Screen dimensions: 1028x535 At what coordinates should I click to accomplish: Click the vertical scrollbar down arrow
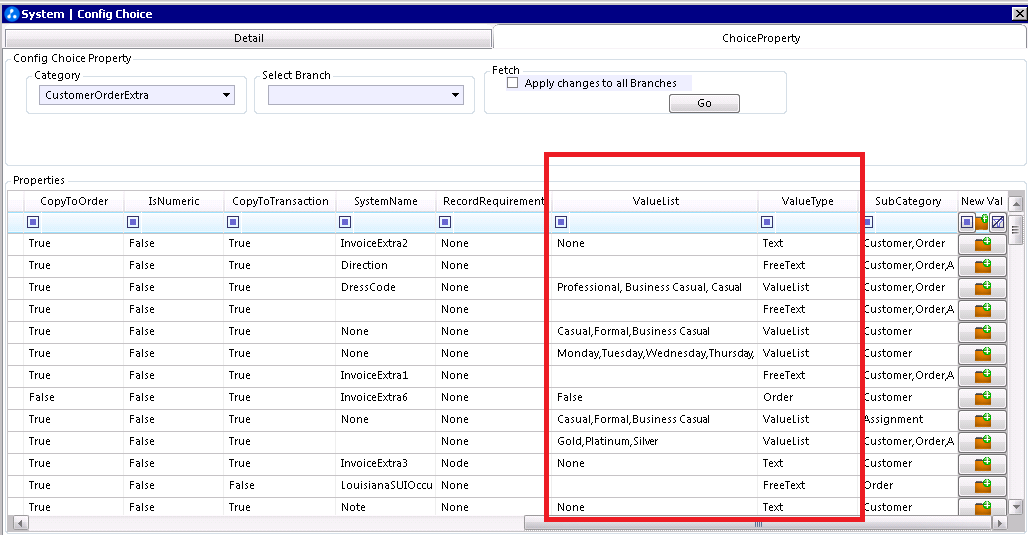click(1016, 507)
